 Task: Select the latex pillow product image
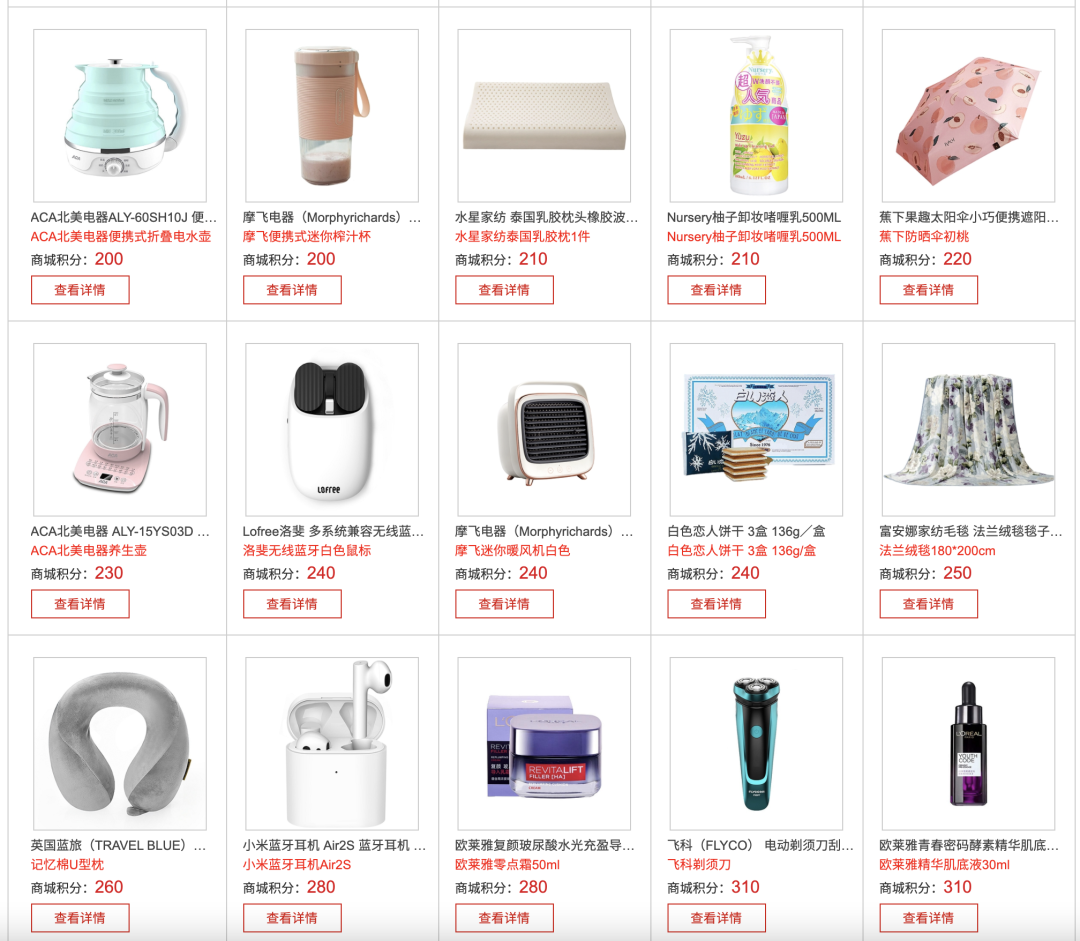point(544,116)
